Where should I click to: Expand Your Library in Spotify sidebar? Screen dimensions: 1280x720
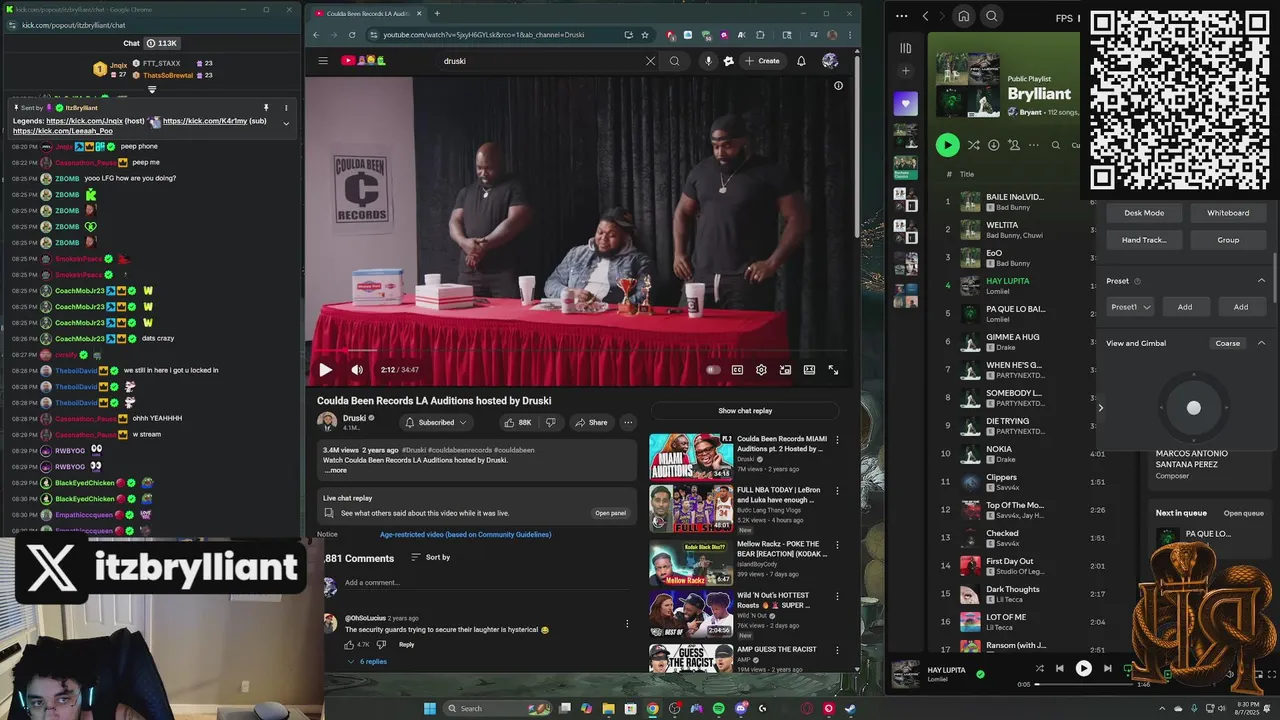tap(905, 48)
